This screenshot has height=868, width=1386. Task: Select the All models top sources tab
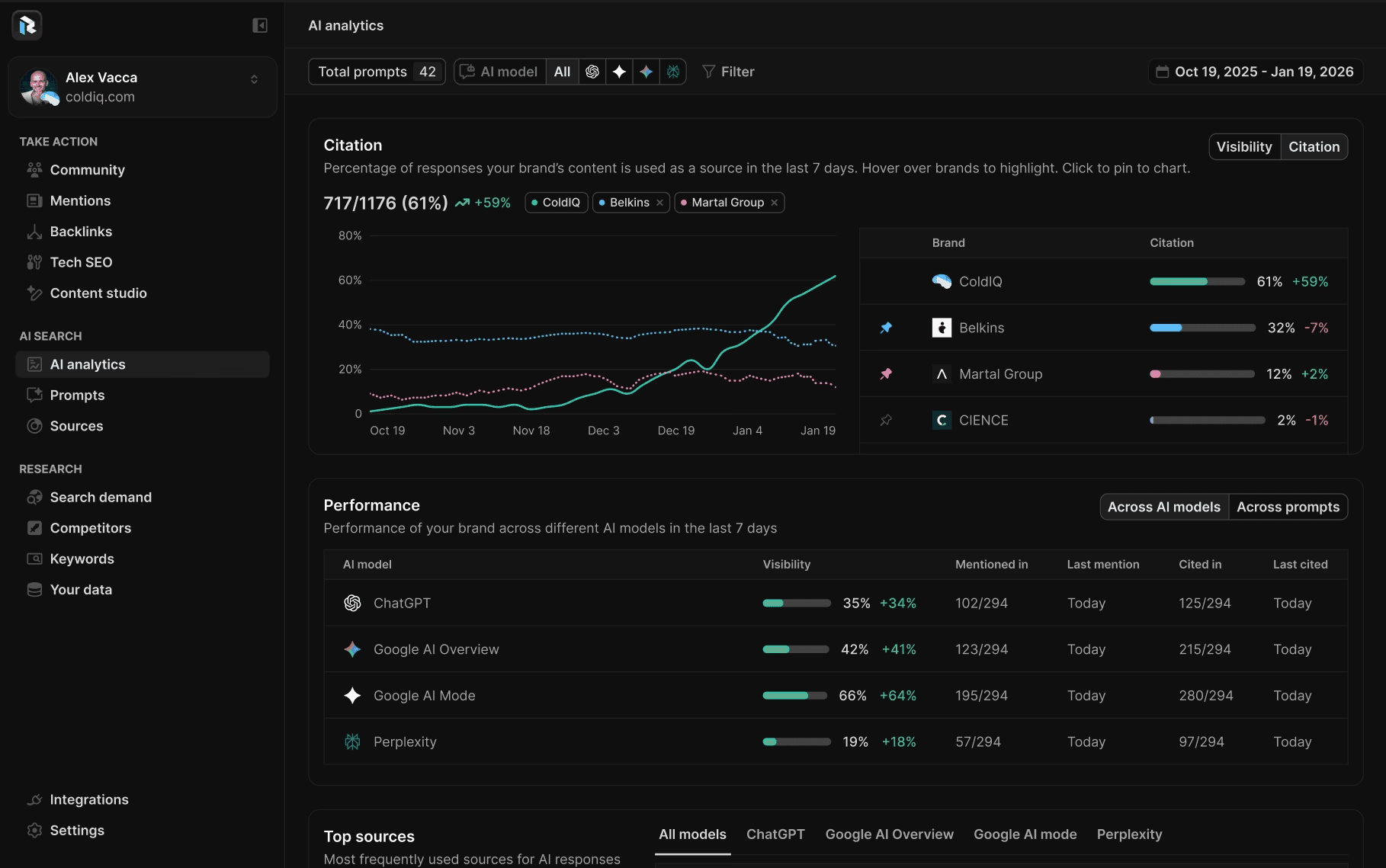tap(692, 835)
